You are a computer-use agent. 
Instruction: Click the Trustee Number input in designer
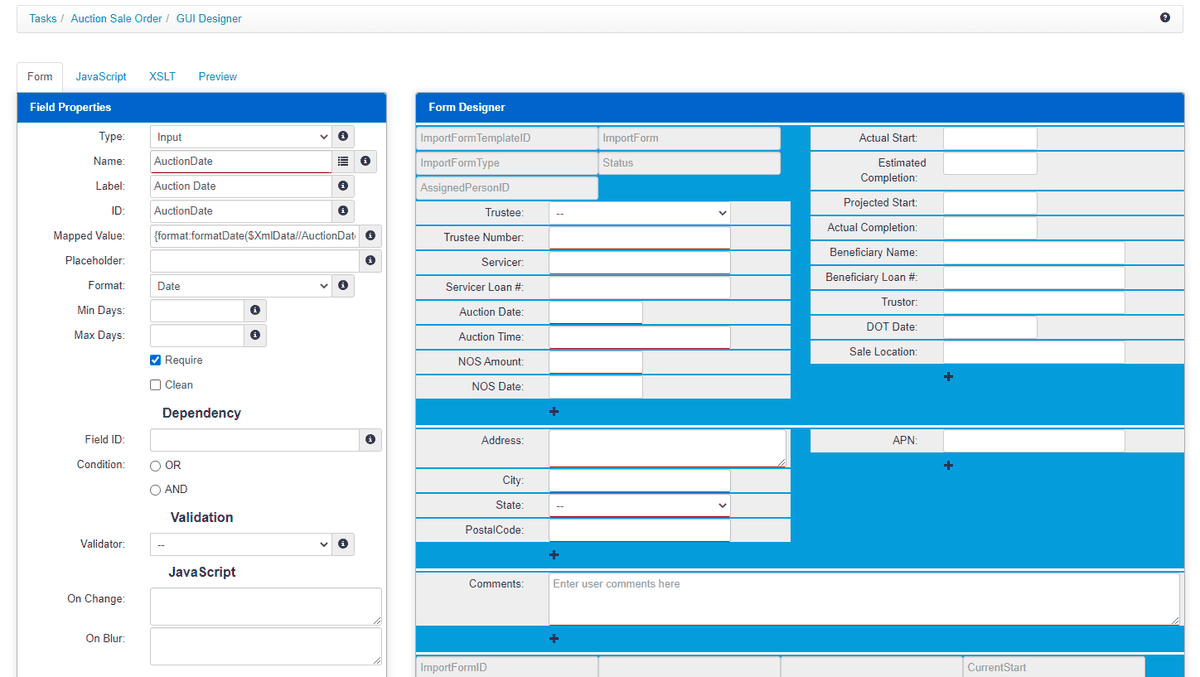click(640, 238)
